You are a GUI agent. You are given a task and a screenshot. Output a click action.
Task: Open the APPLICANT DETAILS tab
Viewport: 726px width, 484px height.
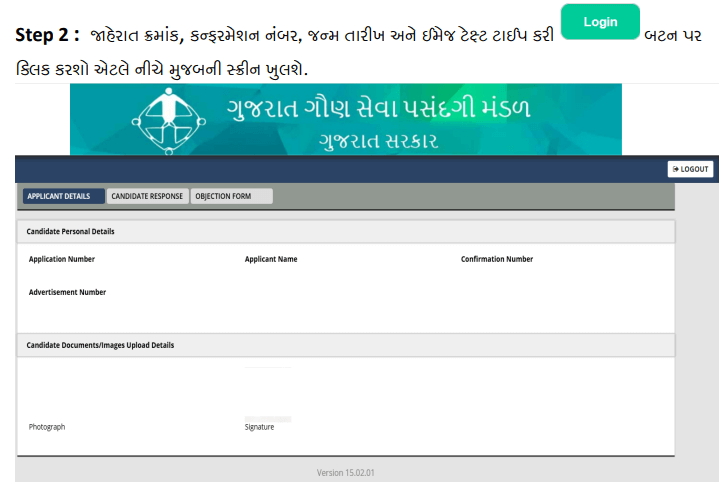(63, 196)
